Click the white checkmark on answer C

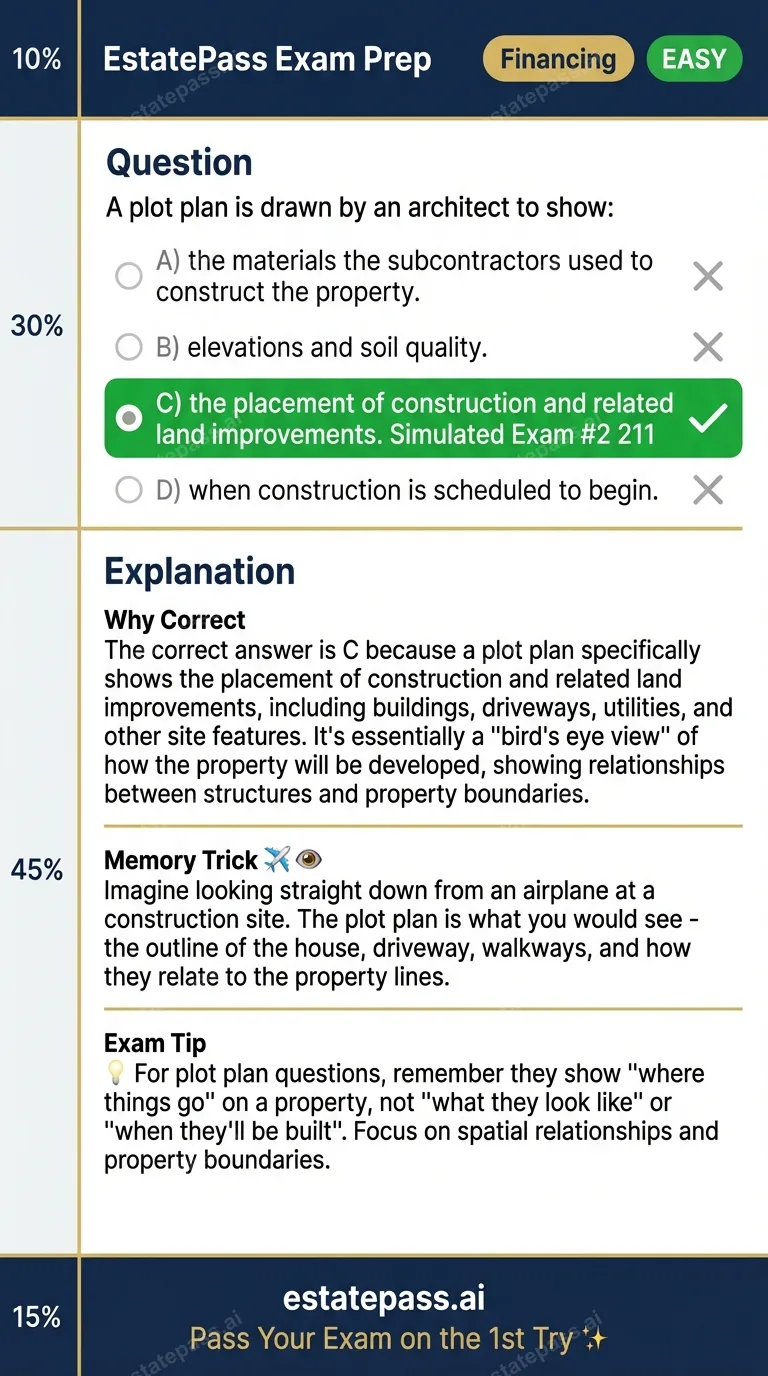(x=708, y=418)
